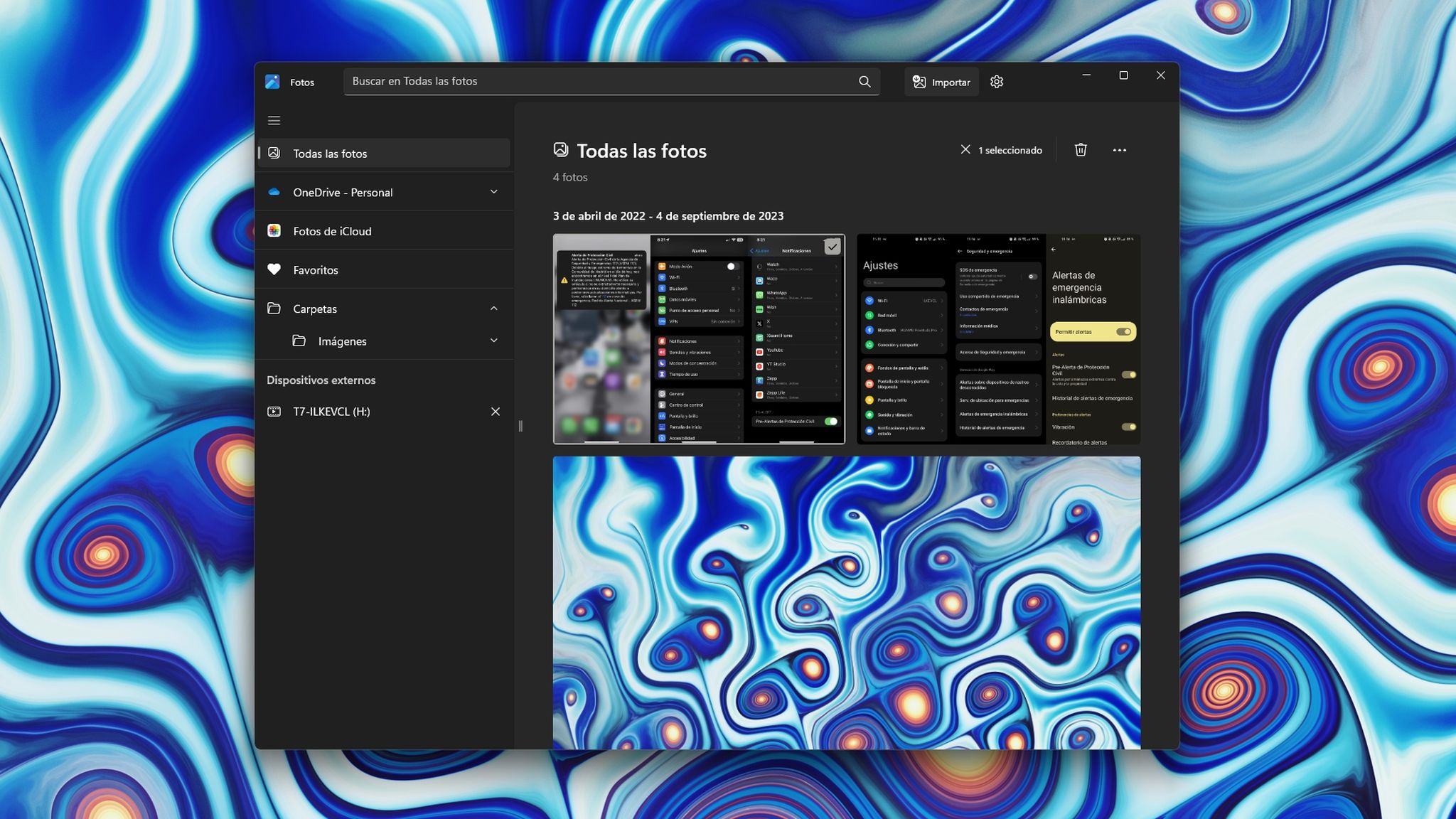Uncheck the selected phone screenshot

[x=832, y=247]
